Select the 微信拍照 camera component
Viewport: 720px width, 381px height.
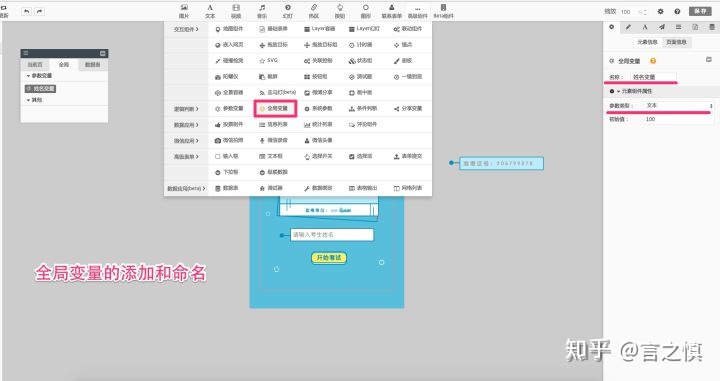pyautogui.click(x=229, y=140)
